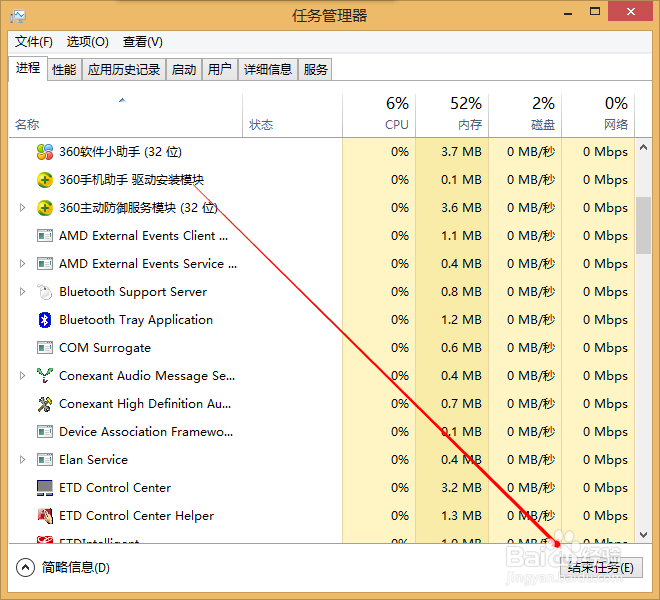The height and width of the screenshot is (600, 660).
Task: Expand the Elan Service group
Action: [23, 460]
